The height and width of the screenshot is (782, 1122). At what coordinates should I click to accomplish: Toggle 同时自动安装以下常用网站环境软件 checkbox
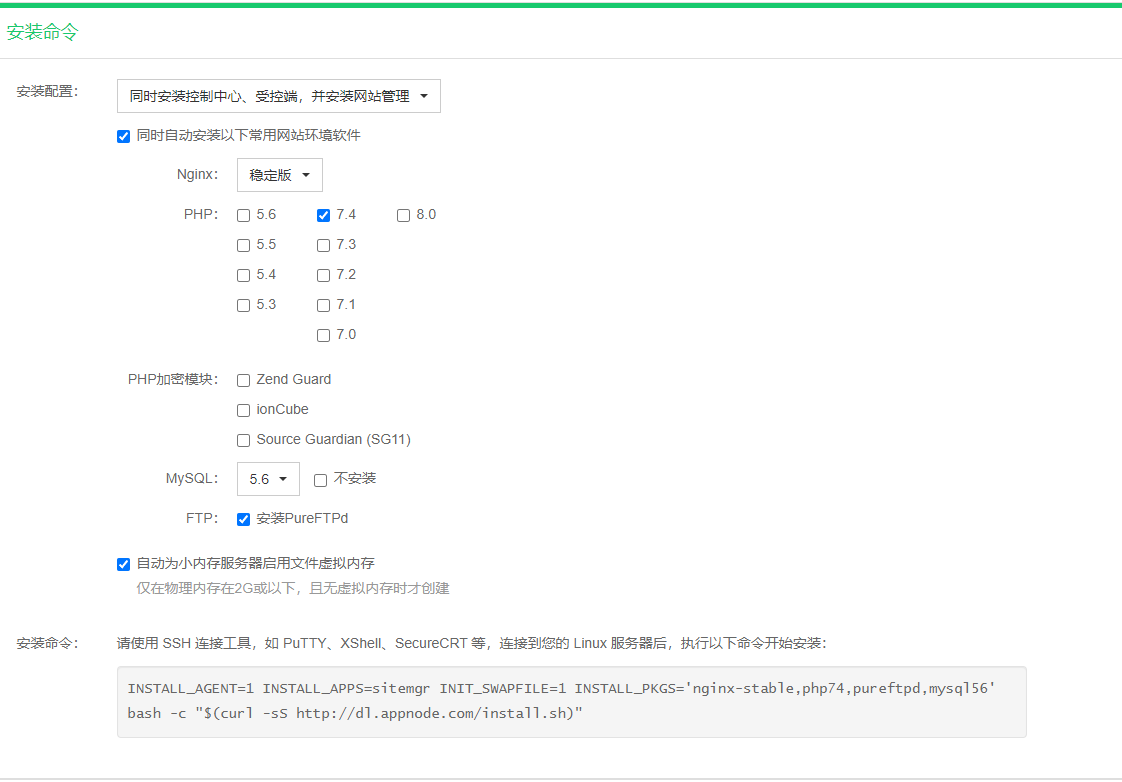(x=124, y=136)
